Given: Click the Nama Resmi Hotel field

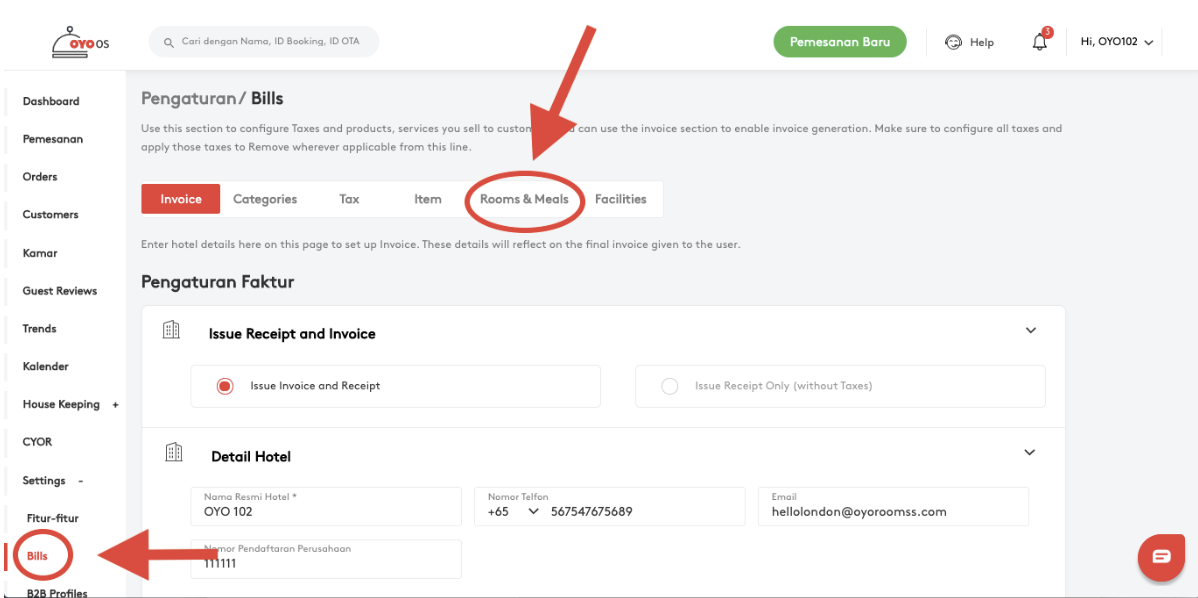Looking at the screenshot, I should (x=326, y=506).
